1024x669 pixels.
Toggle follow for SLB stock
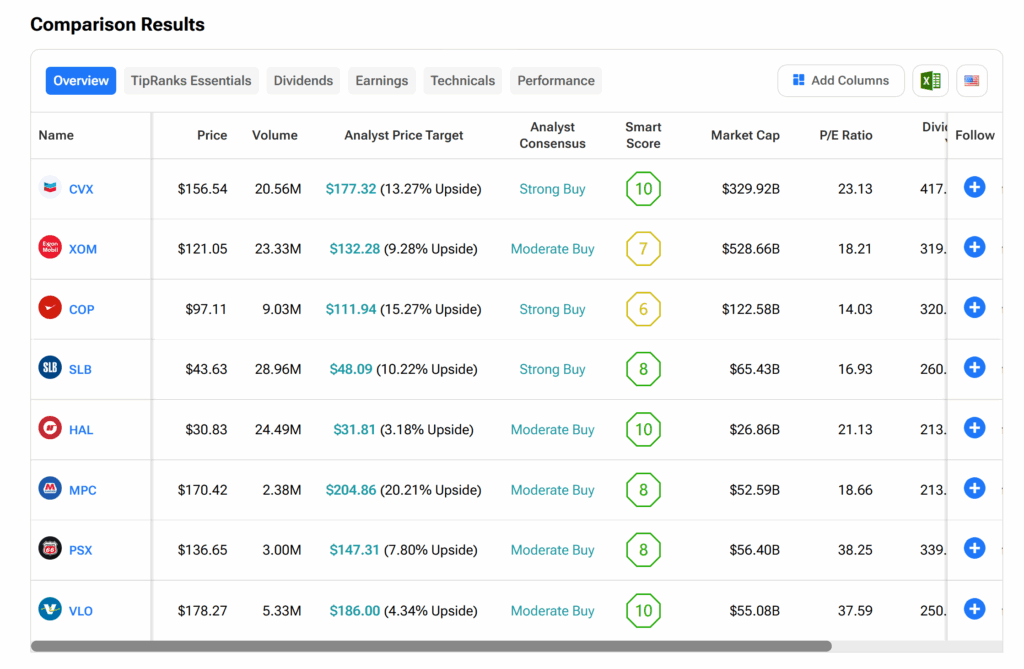pos(974,368)
